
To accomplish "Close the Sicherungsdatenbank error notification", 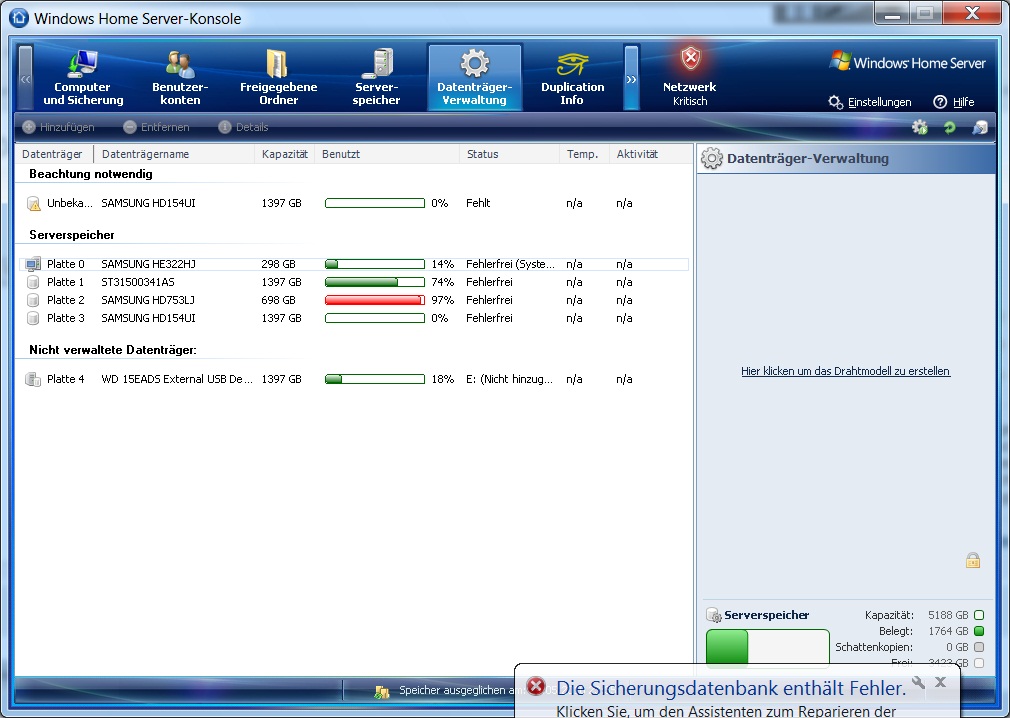I will 940,682.
